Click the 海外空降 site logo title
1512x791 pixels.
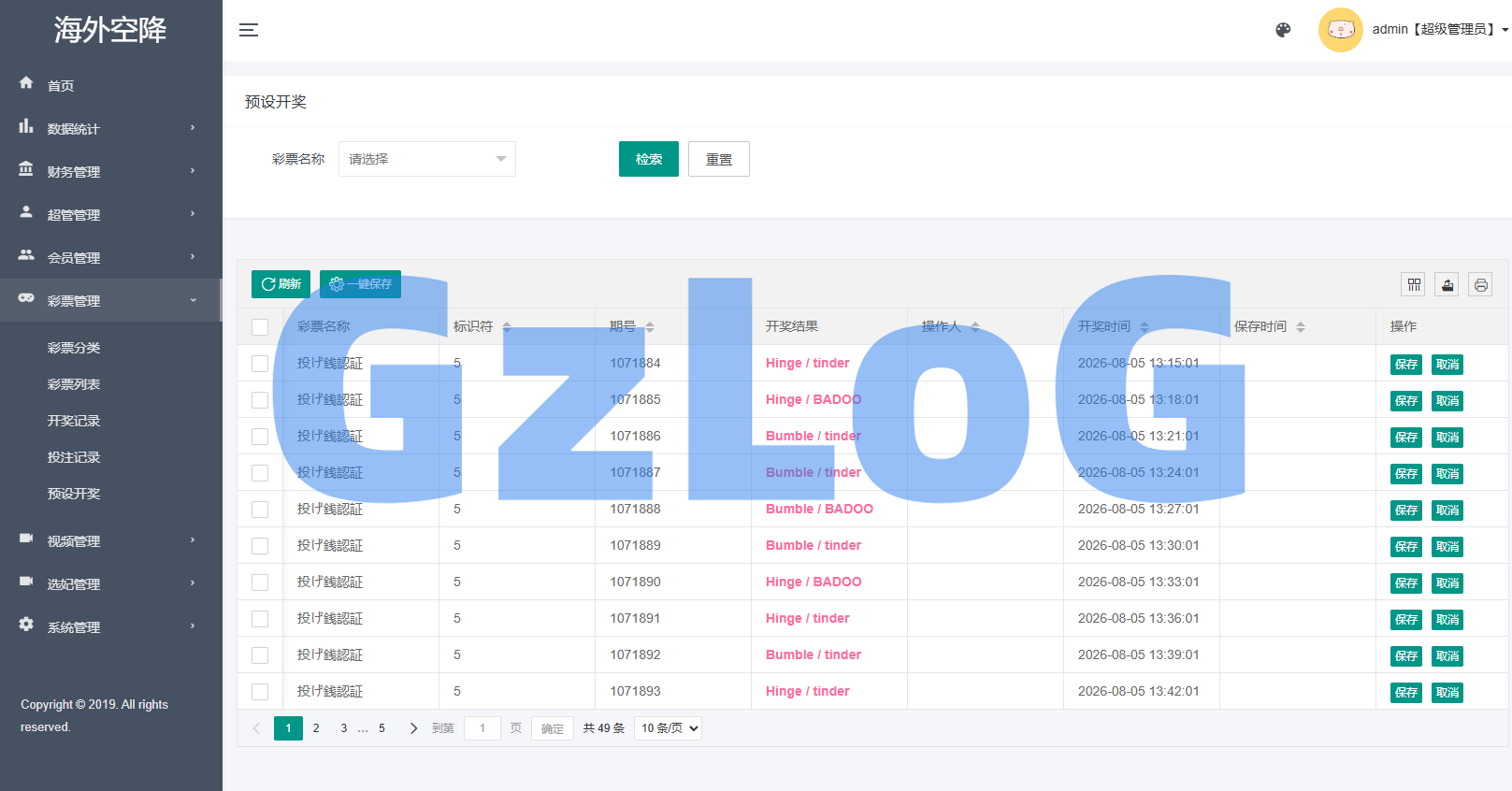110,30
